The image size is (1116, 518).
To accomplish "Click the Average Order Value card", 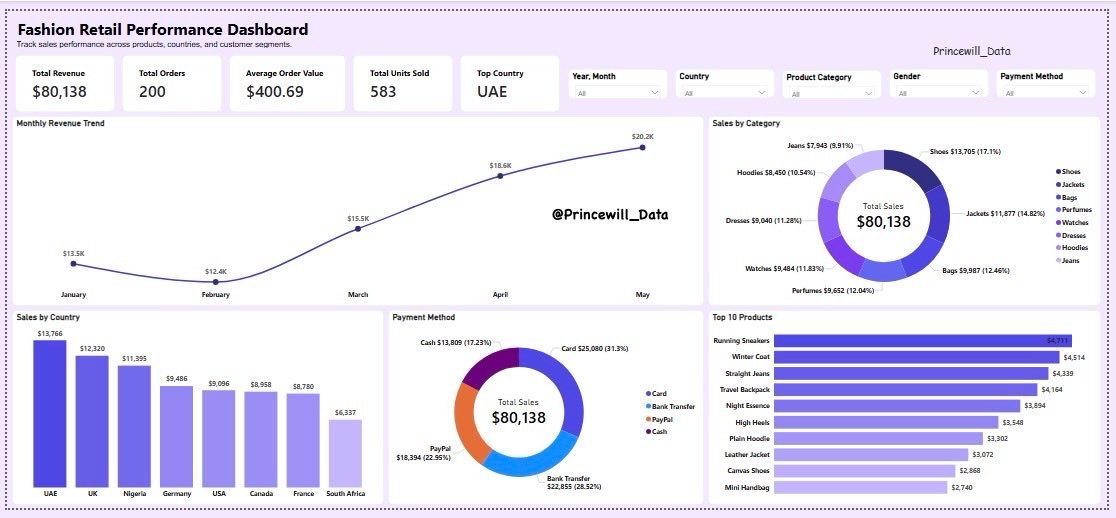I will tap(287, 84).
